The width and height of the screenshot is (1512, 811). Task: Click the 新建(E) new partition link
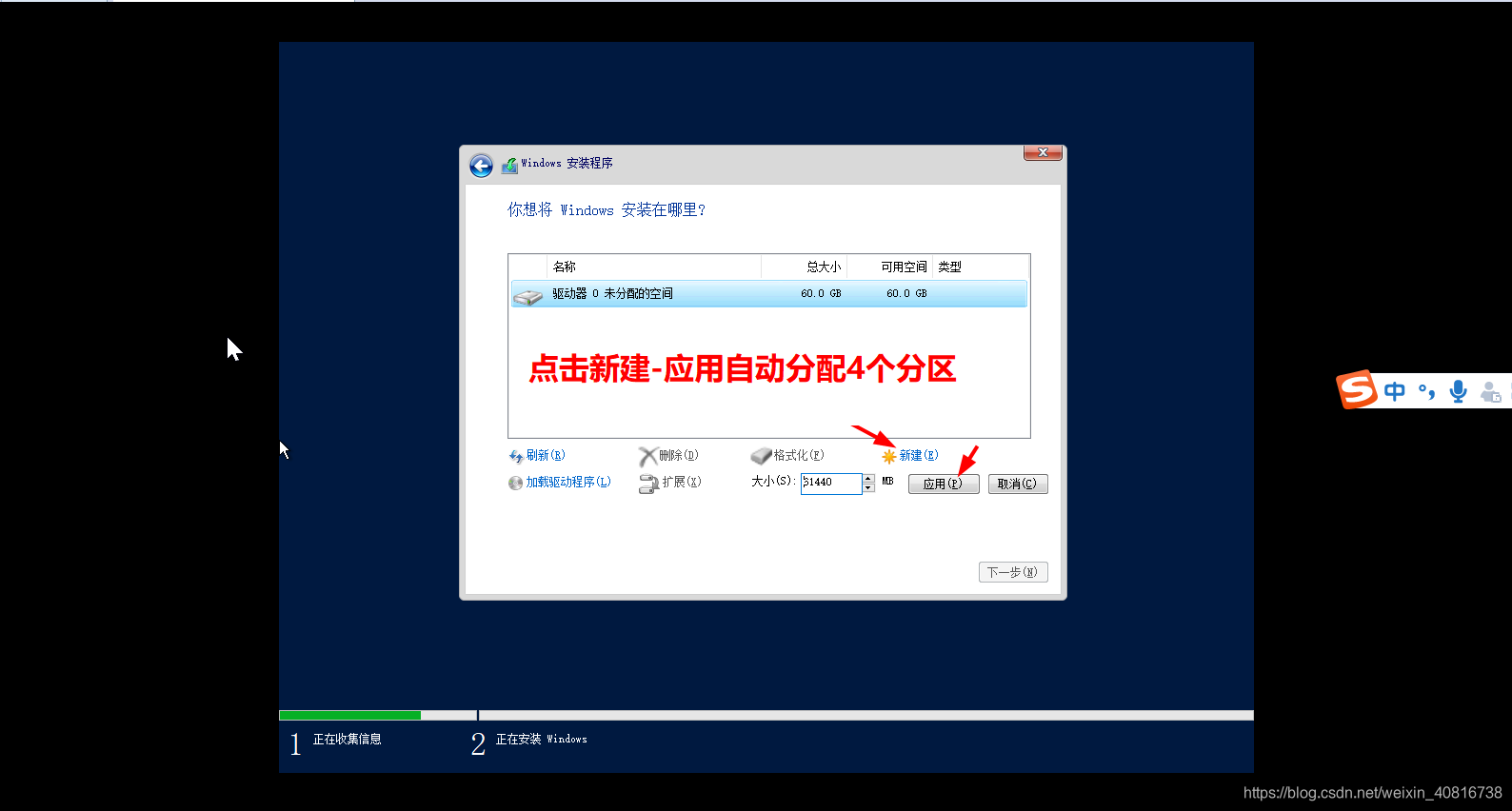tap(919, 456)
